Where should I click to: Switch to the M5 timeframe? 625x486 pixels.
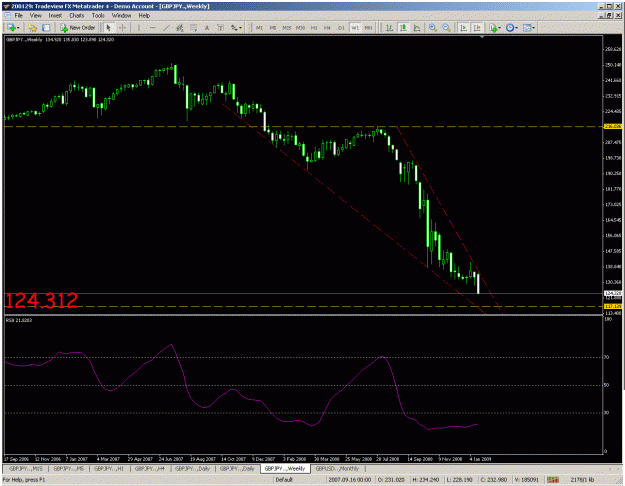273,28
